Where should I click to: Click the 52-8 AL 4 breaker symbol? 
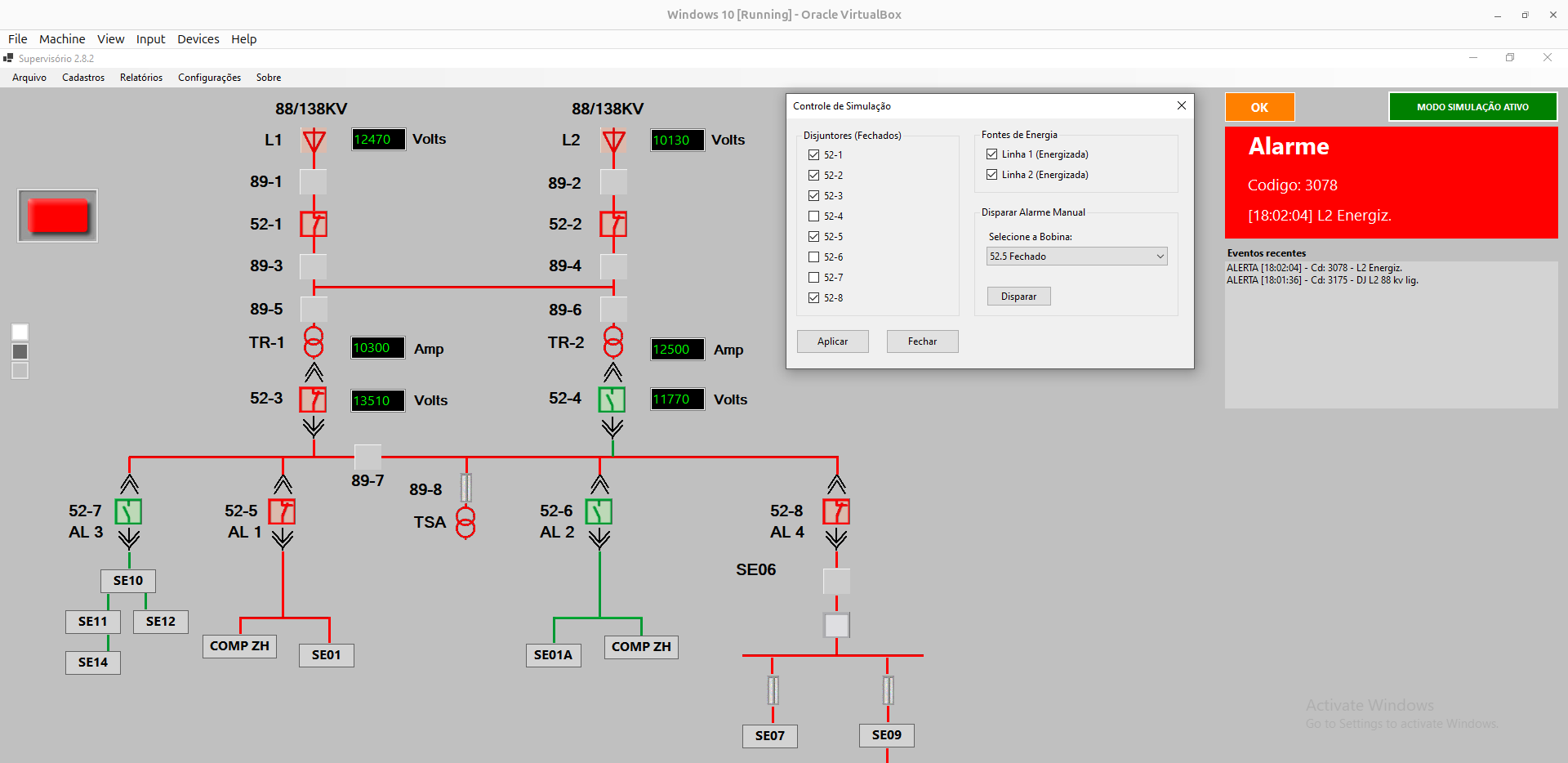point(836,511)
